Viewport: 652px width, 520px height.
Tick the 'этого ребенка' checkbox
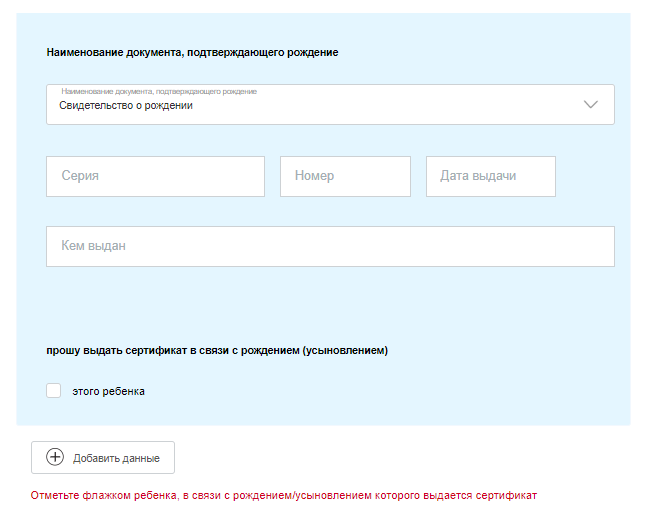coord(54,391)
